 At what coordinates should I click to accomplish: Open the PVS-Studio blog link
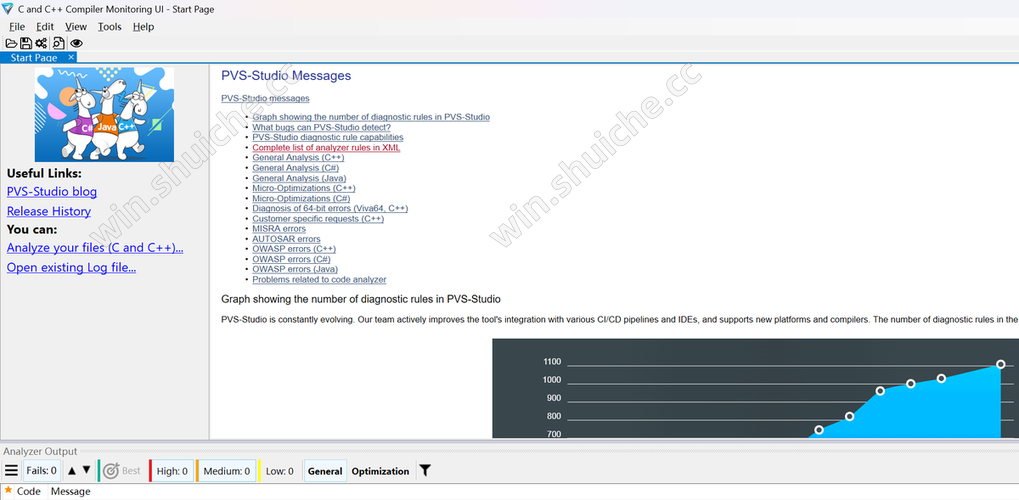[x=52, y=192]
